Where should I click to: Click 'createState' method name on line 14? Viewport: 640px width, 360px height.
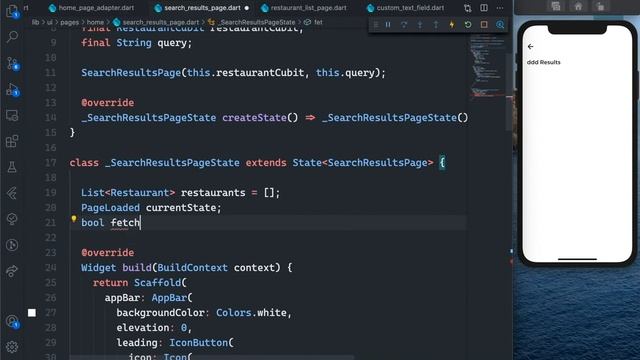tap(254, 118)
